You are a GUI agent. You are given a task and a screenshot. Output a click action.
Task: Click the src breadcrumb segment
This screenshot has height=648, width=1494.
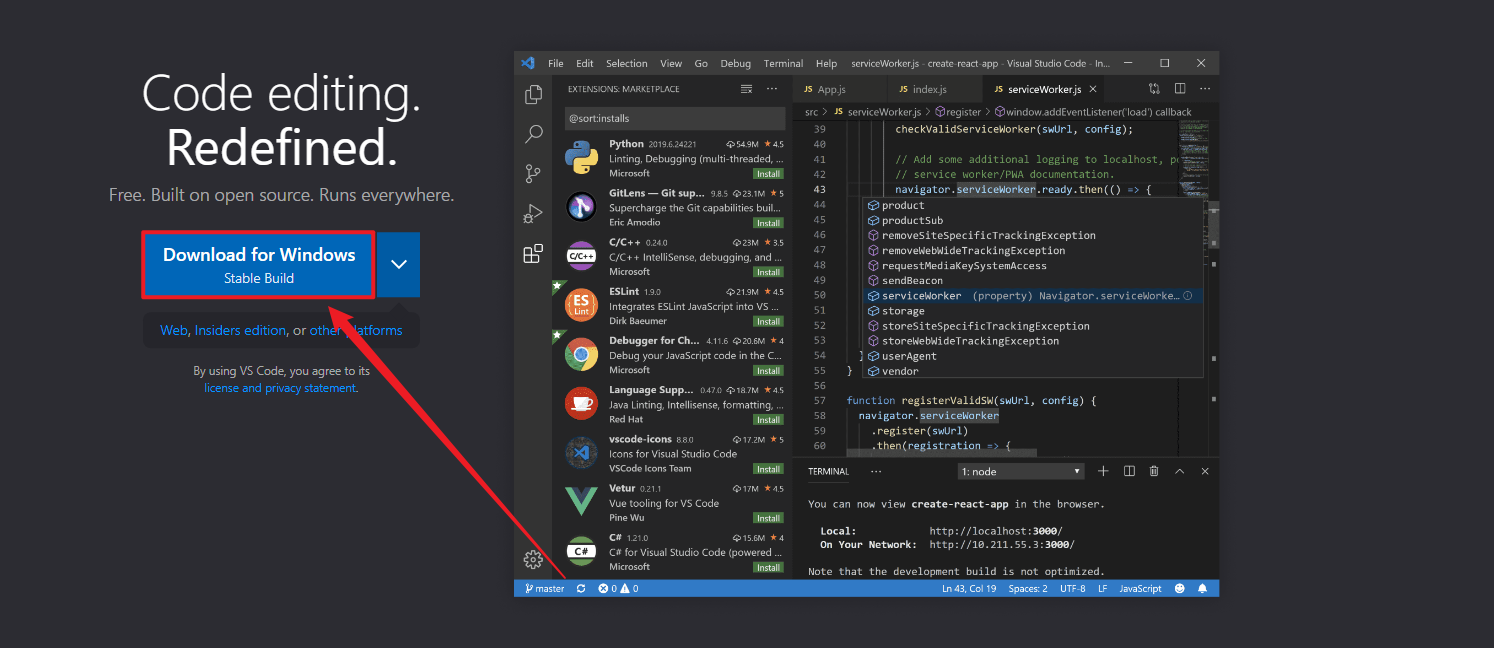click(811, 112)
